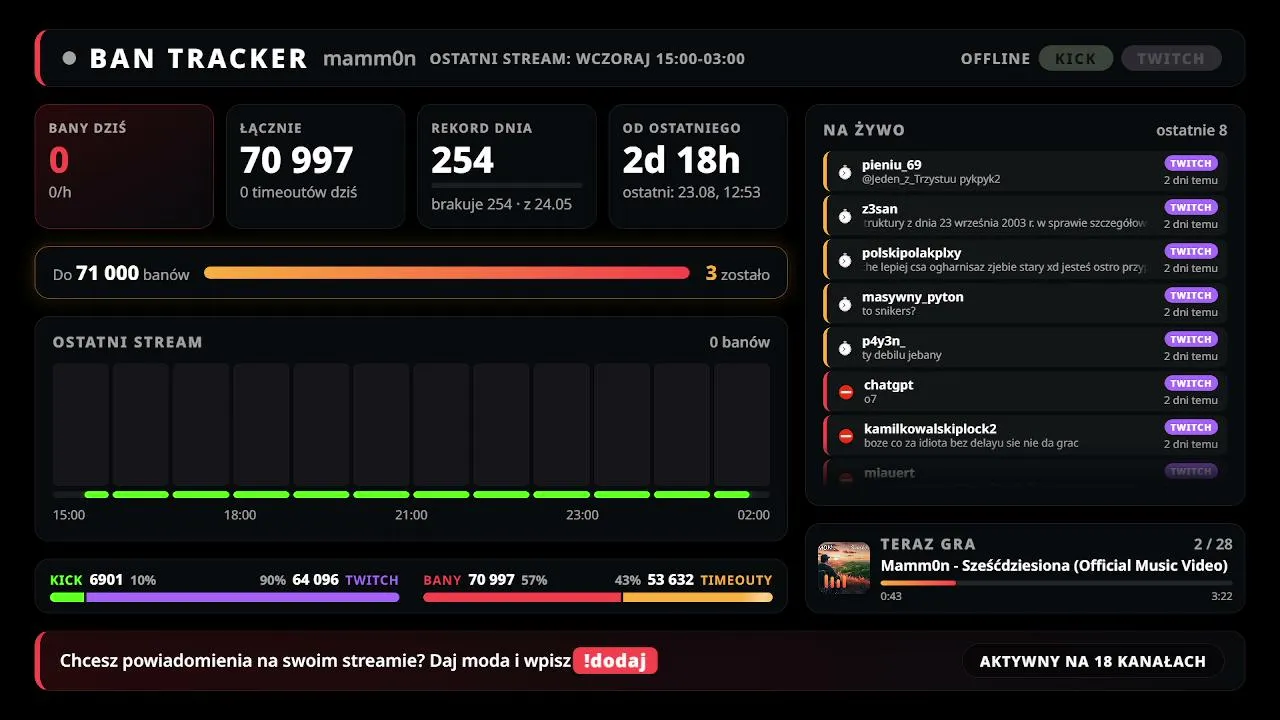Click the song album art thumbnail
Viewport: 1280px width, 720px height.
click(844, 568)
